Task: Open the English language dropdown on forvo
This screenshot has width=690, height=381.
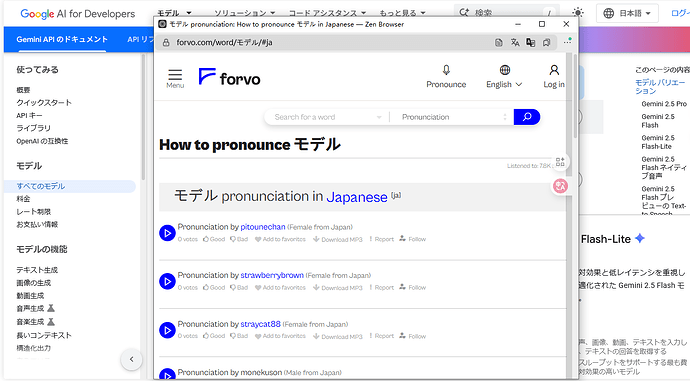Action: tap(504, 76)
